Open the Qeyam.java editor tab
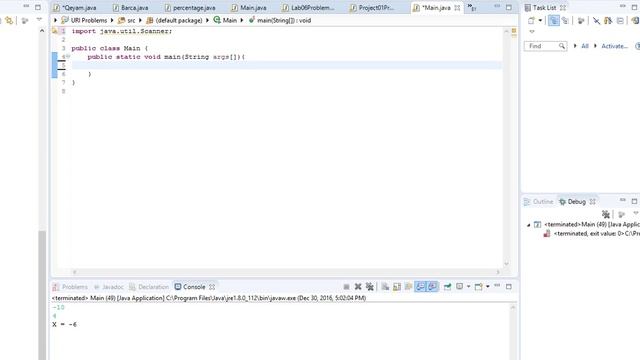The height and width of the screenshot is (360, 640). click(x=75, y=8)
